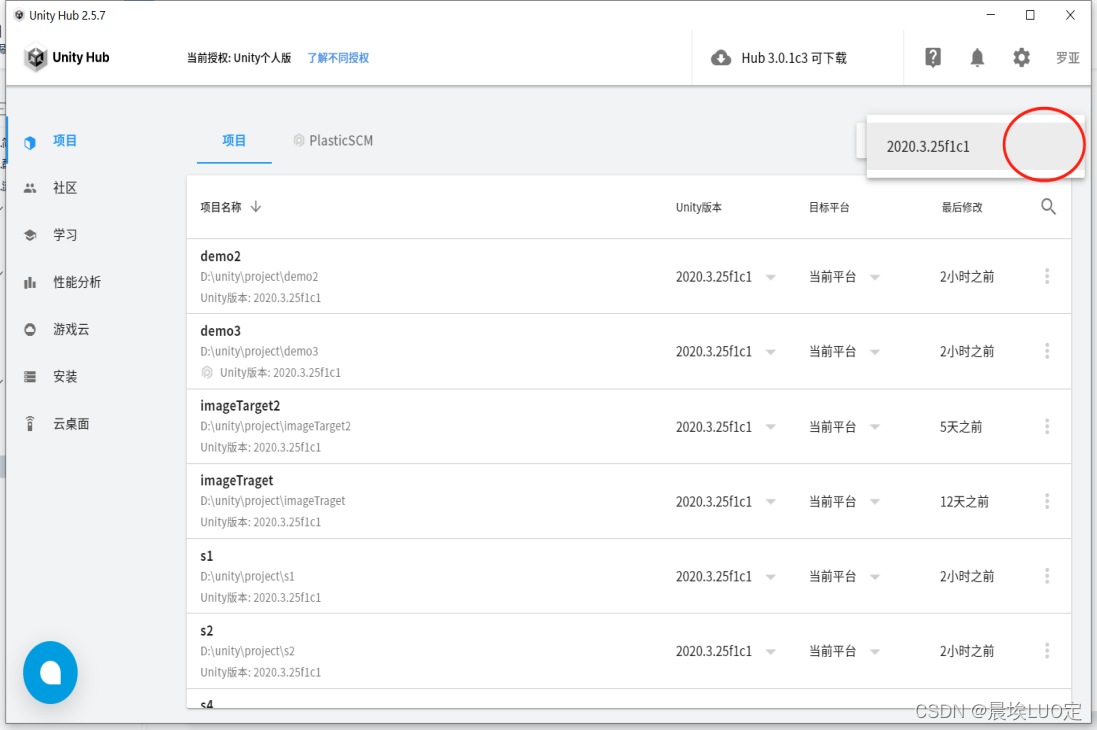Click 目标平台 column header
Viewport: 1097px width, 730px height.
click(x=829, y=207)
